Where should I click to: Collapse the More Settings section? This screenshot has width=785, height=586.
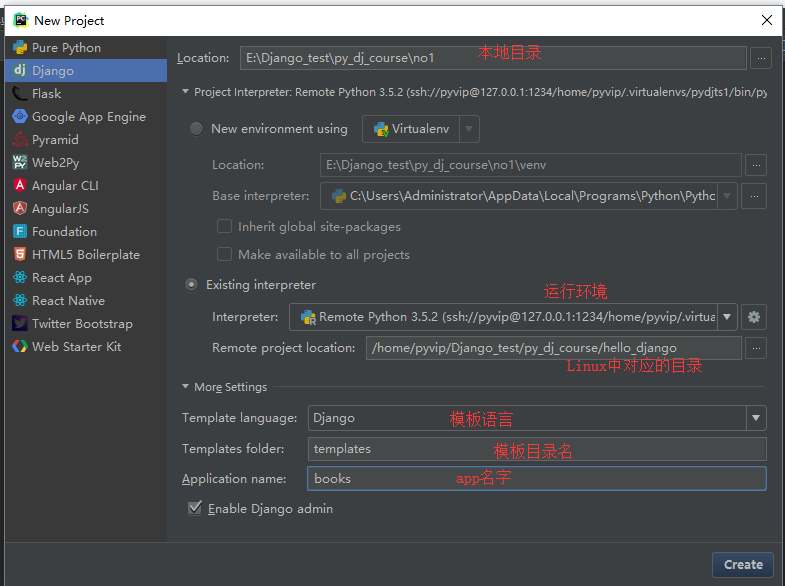tap(185, 386)
